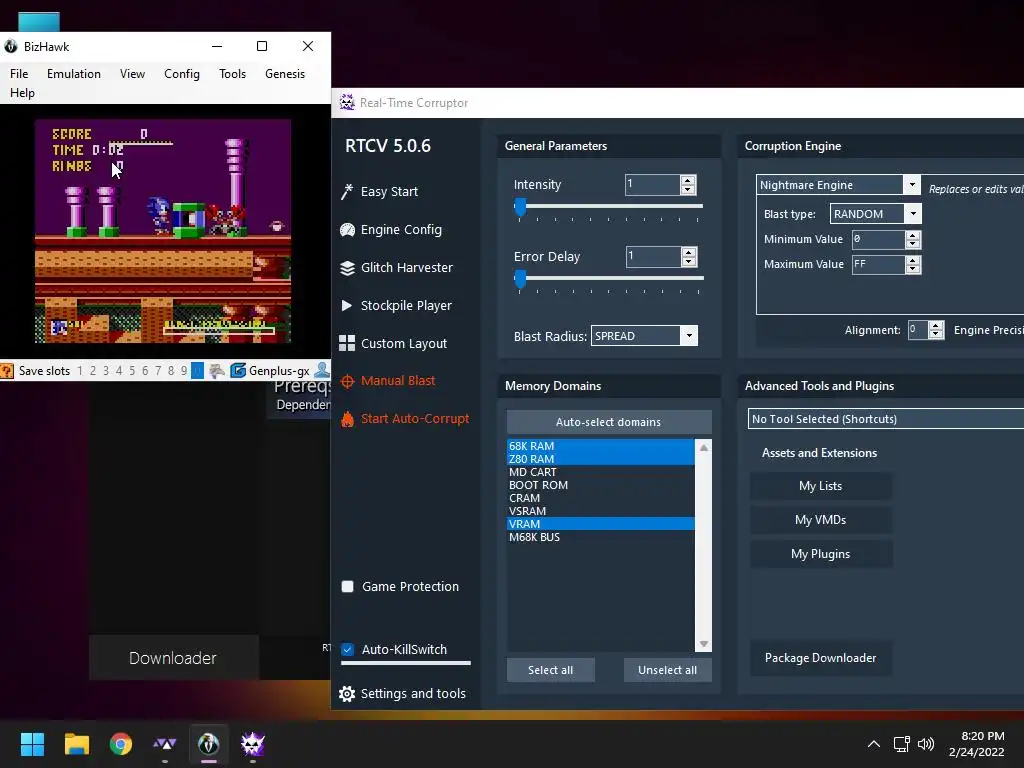Image resolution: width=1024 pixels, height=768 pixels.
Task: Click the Intensity slider handle
Action: (x=520, y=206)
